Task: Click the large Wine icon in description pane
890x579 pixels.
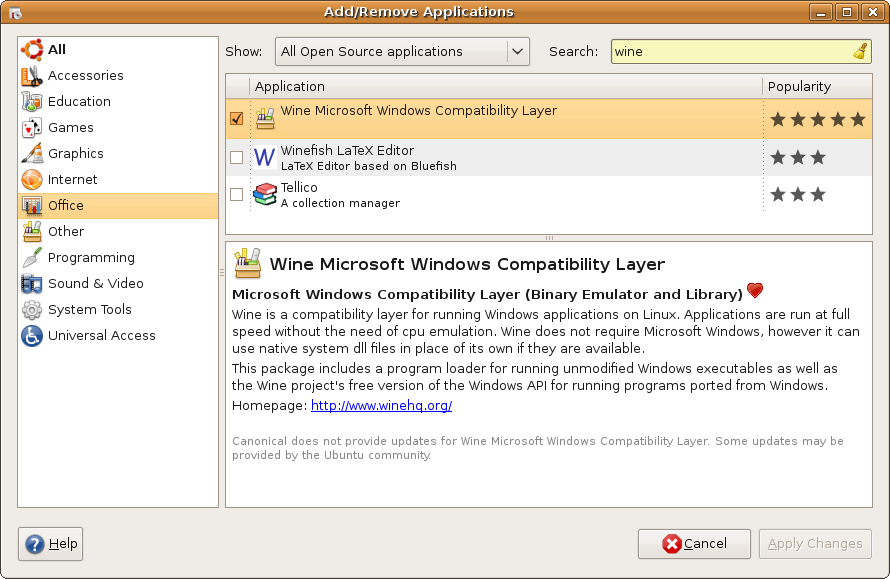Action: point(247,263)
